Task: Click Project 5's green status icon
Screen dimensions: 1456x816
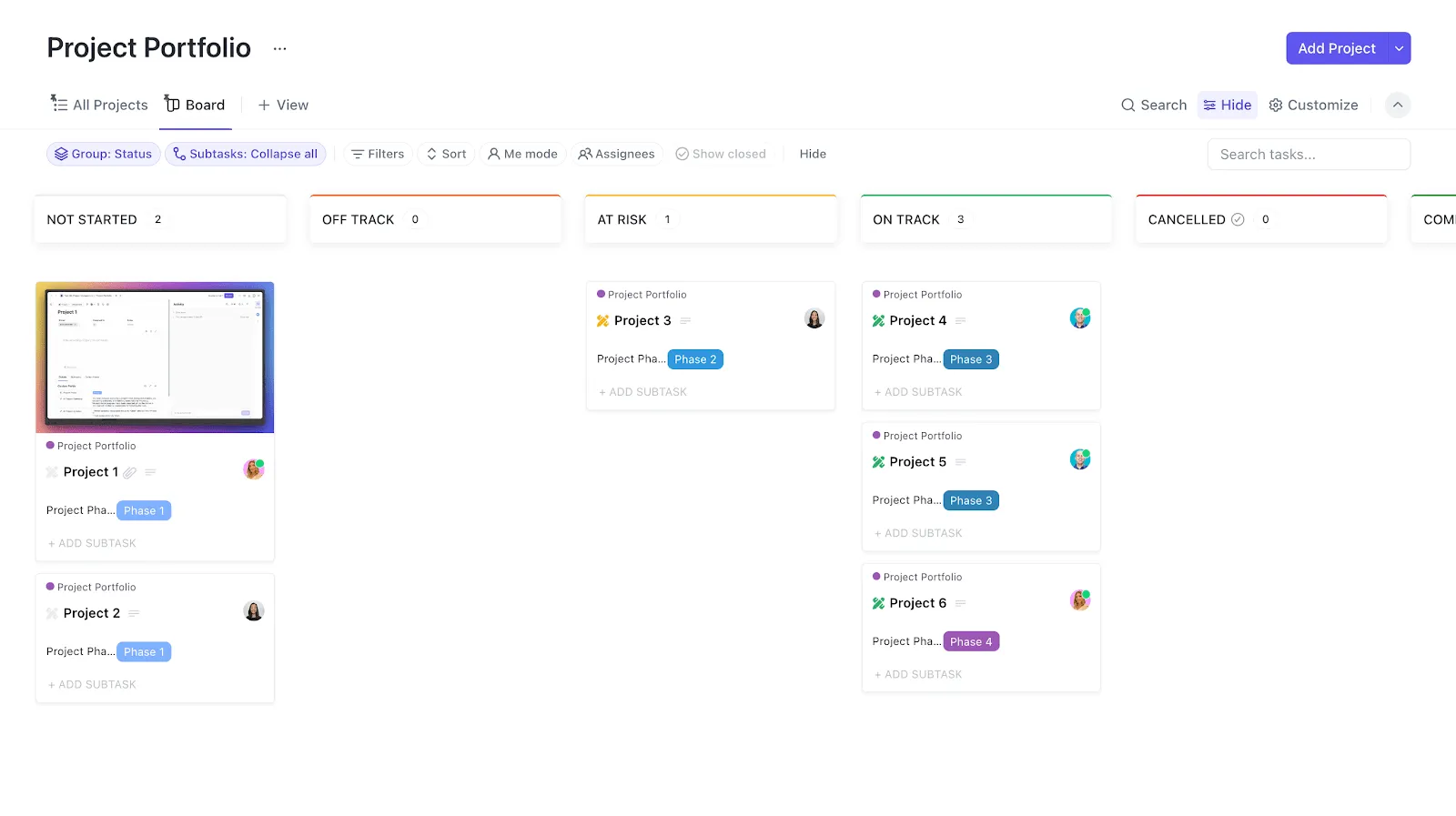Action: (878, 462)
